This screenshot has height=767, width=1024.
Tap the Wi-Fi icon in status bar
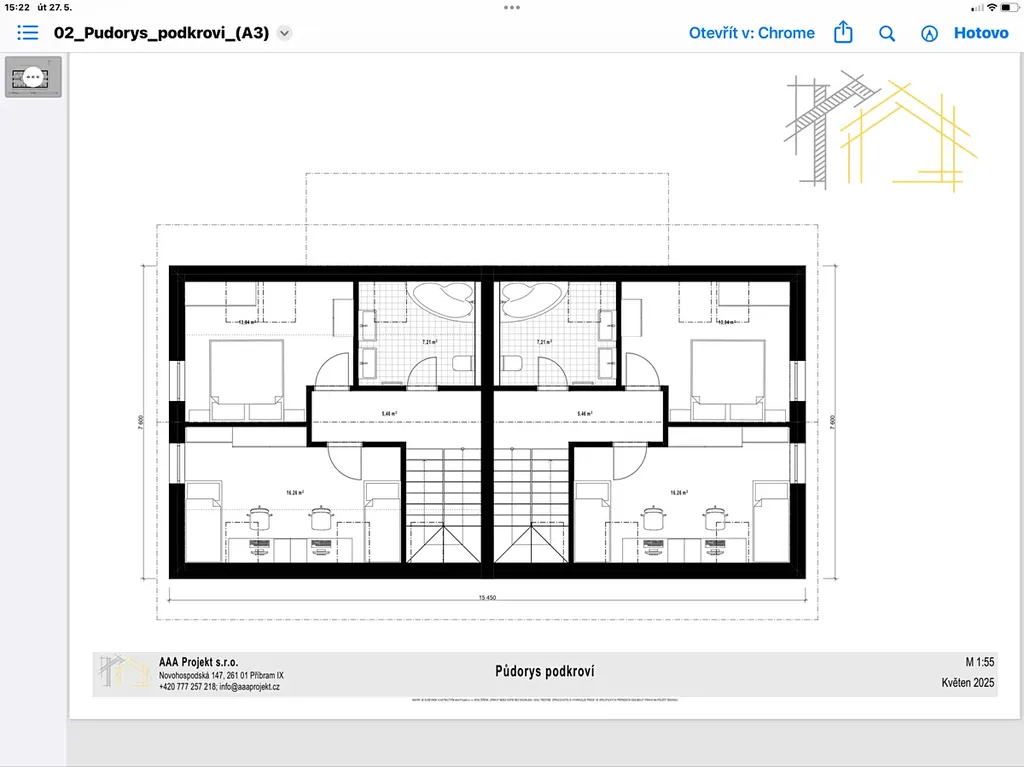[991, 7]
